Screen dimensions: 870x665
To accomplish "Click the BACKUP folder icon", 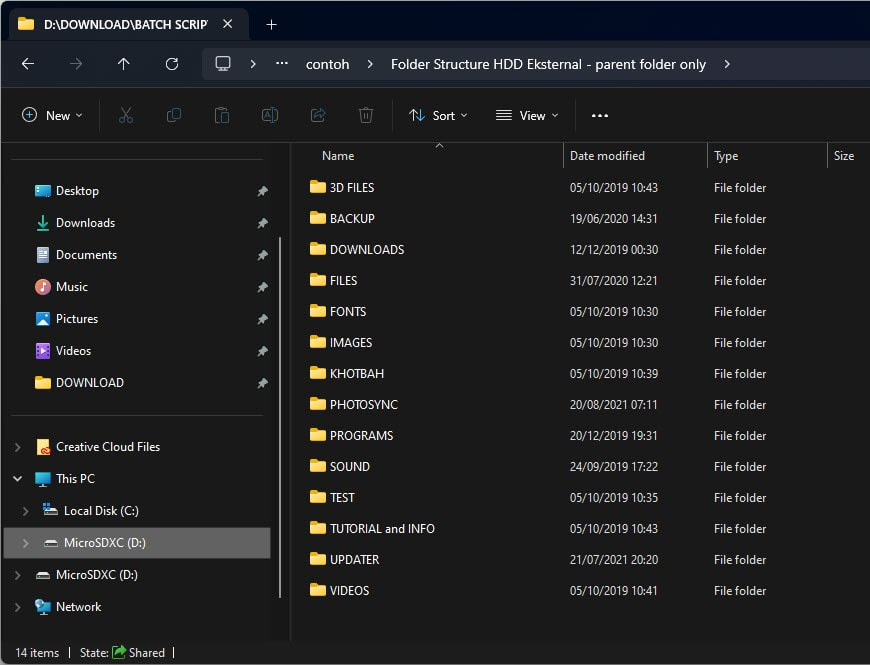I will (318, 217).
